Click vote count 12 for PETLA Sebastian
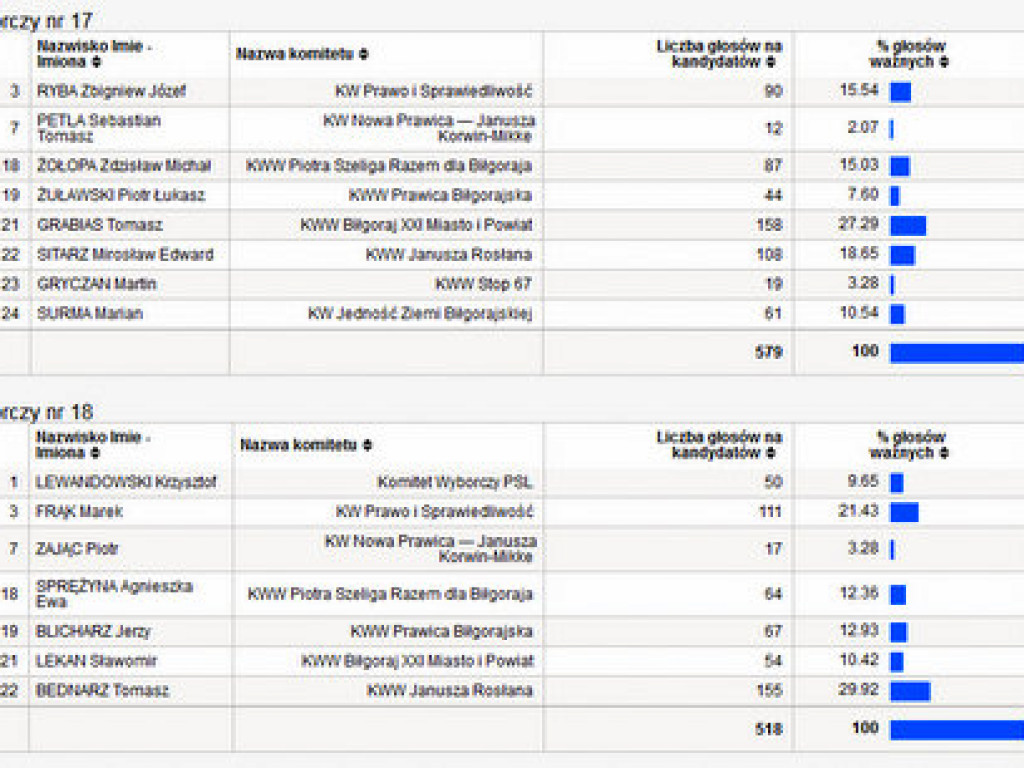The image size is (1024, 768). pyautogui.click(x=774, y=128)
